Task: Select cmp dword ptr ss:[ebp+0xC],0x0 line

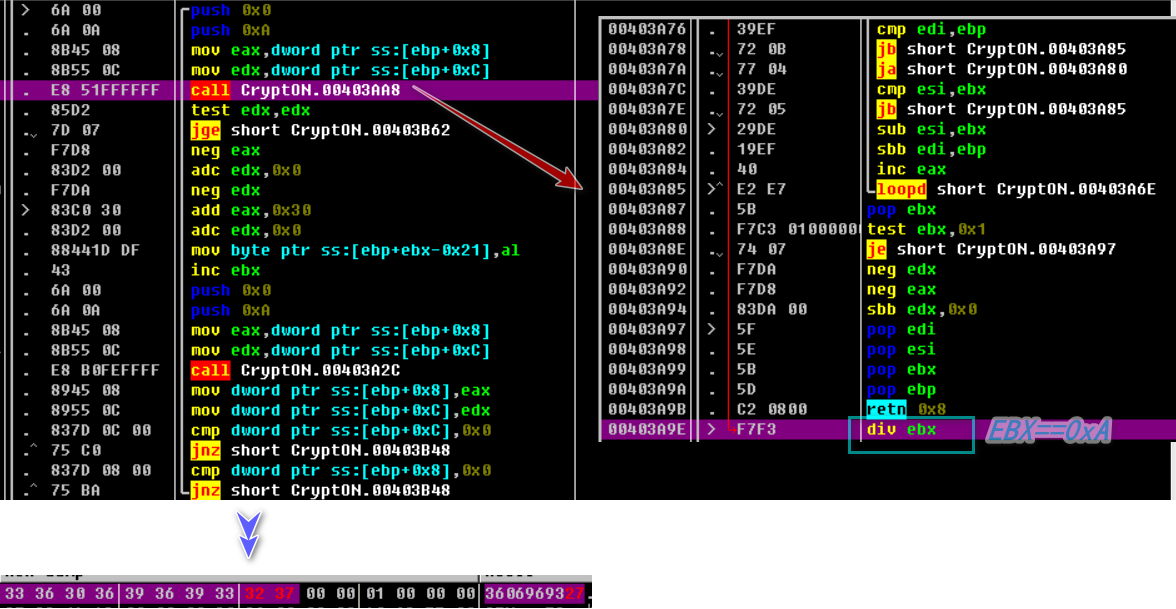Action: pyautogui.click(x=340, y=430)
